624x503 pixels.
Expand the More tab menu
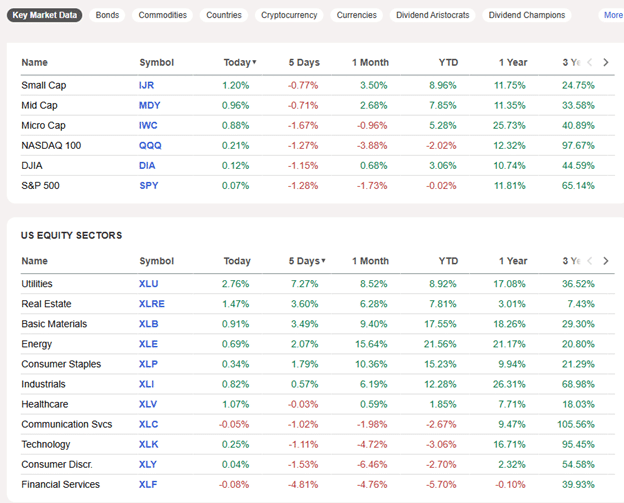tap(612, 15)
